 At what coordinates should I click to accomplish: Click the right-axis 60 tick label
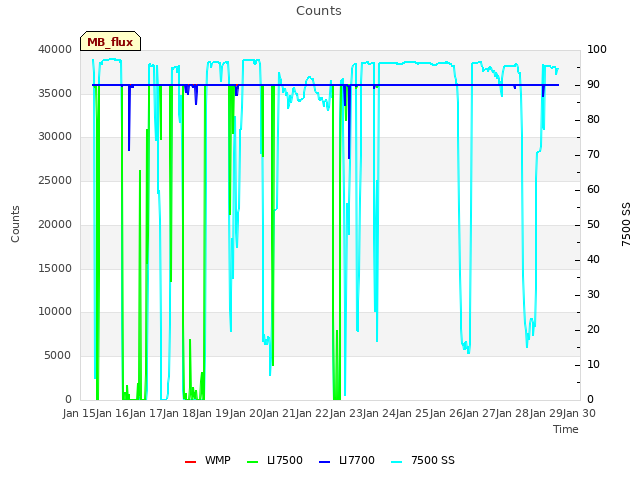tap(593, 189)
